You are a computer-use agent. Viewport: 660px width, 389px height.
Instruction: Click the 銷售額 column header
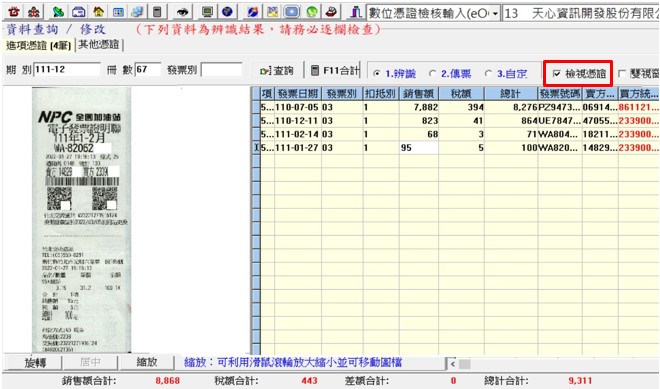pos(418,93)
